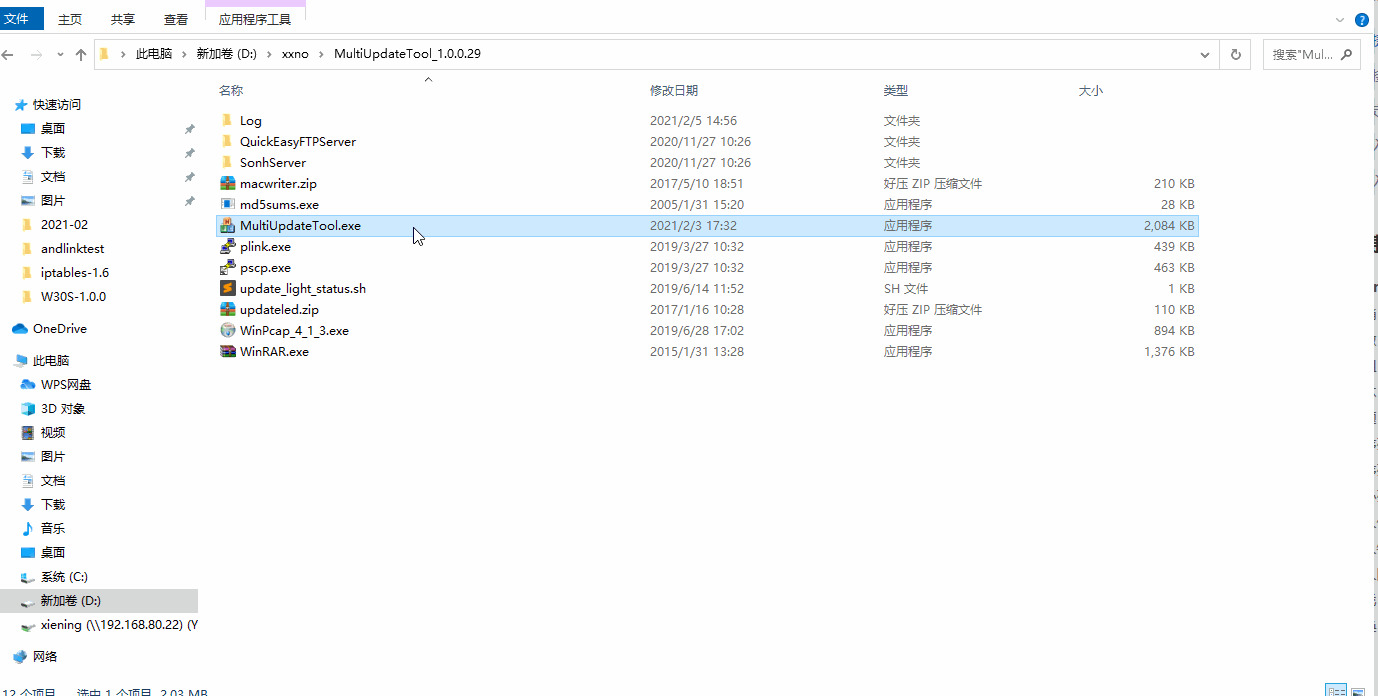Open the 文件 ribbon menu
This screenshot has height=696, width=1378.
pos(21,19)
